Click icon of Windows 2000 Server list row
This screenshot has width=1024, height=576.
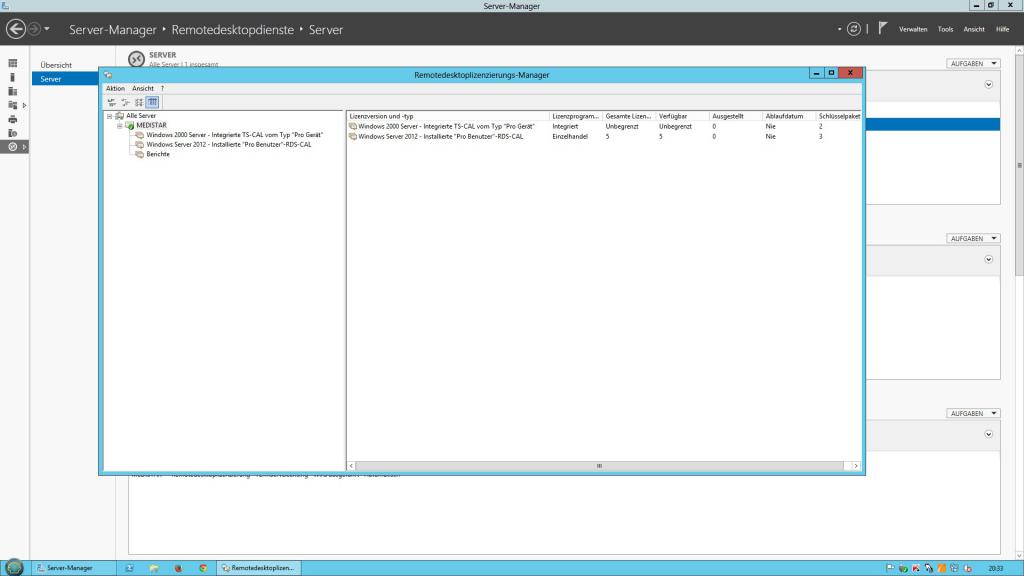pos(353,126)
